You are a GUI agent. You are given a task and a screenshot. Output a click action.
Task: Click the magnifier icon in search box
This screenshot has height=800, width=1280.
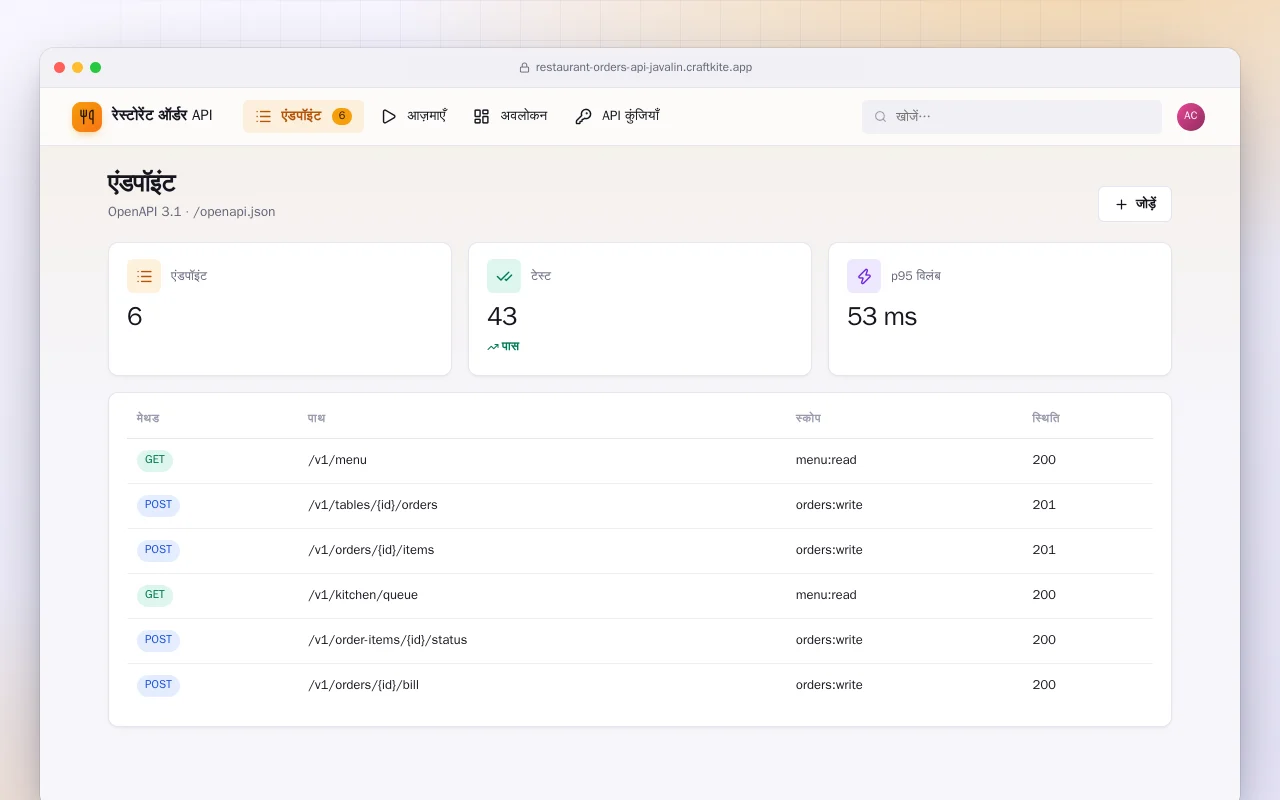[881, 117]
